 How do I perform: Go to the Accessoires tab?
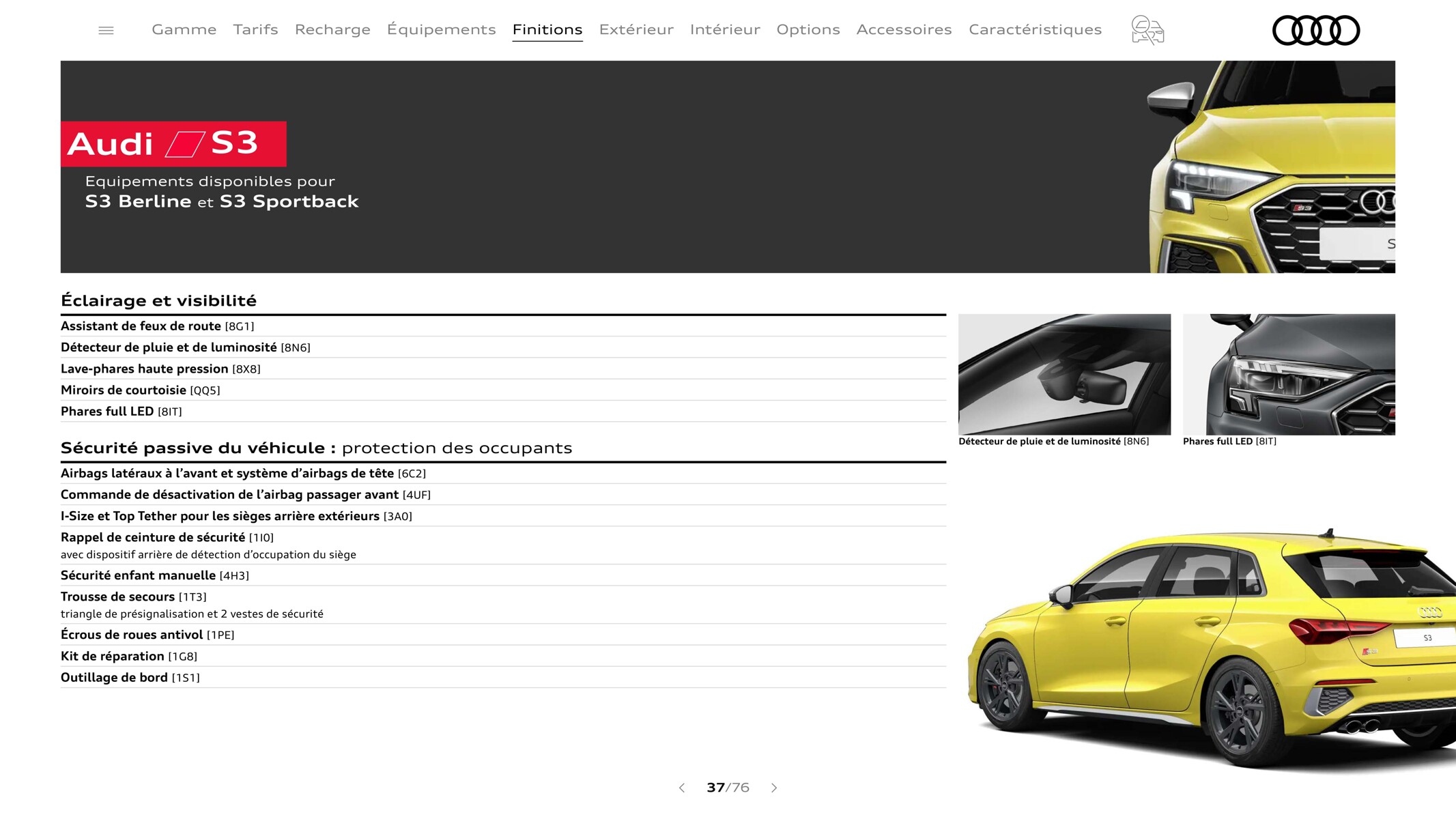point(904,29)
